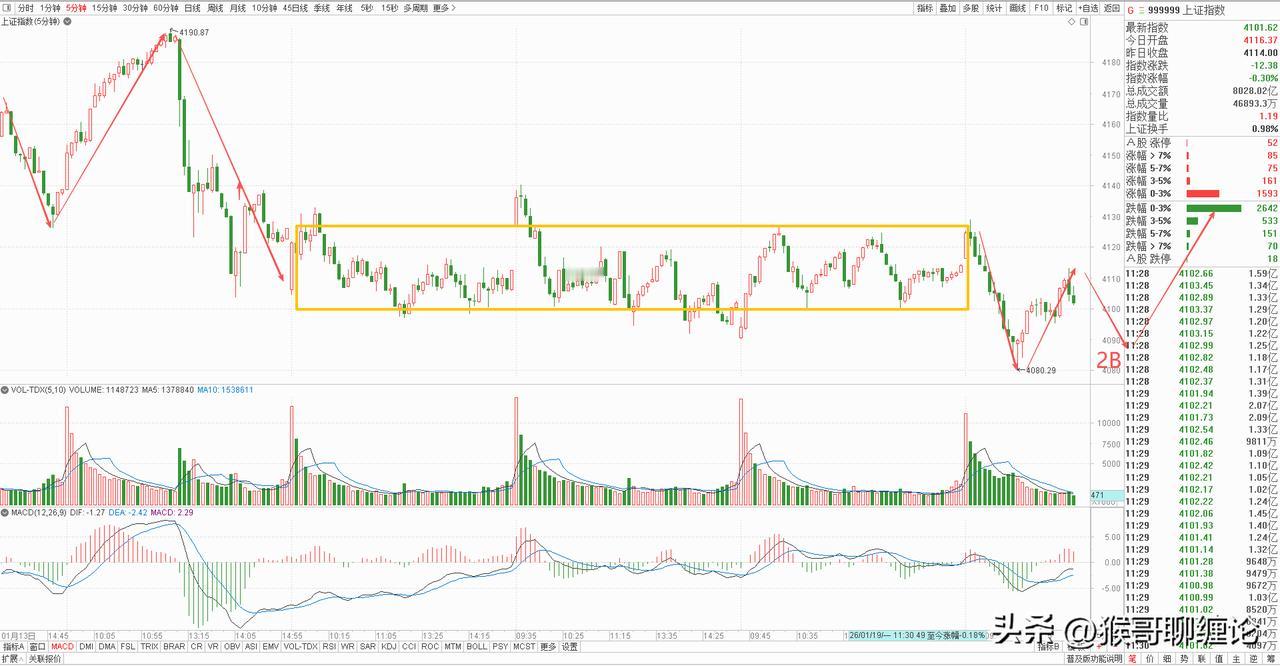Open the 关联报价 tab
Viewport: 1280px width, 666px height.
pyautogui.click(x=46, y=659)
